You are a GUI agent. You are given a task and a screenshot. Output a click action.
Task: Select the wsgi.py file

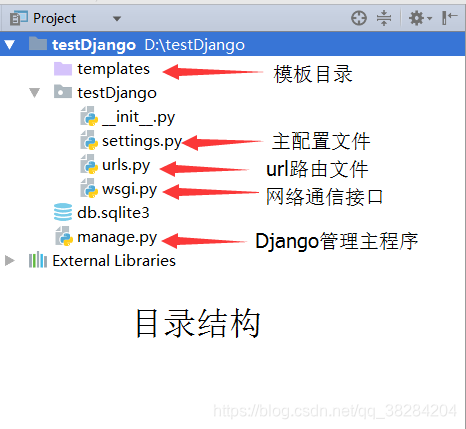coord(129,189)
